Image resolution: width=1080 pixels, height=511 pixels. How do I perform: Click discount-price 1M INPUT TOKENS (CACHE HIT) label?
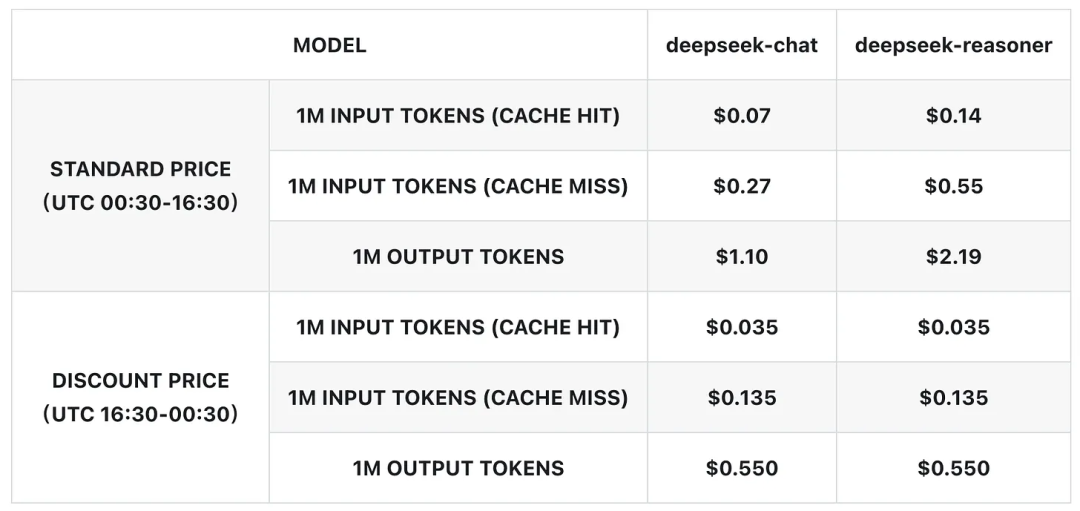[458, 327]
